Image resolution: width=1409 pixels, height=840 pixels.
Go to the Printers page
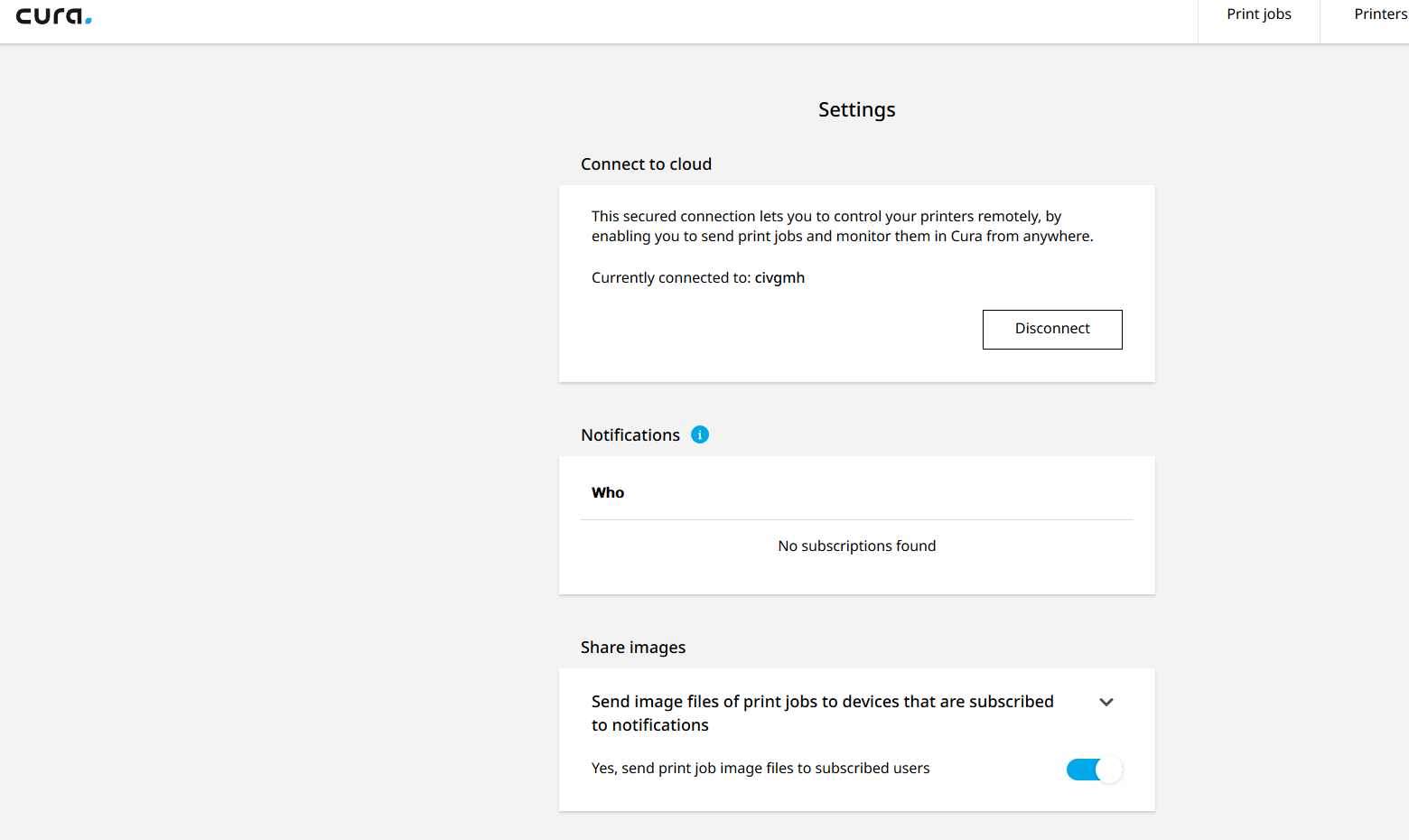1379,14
